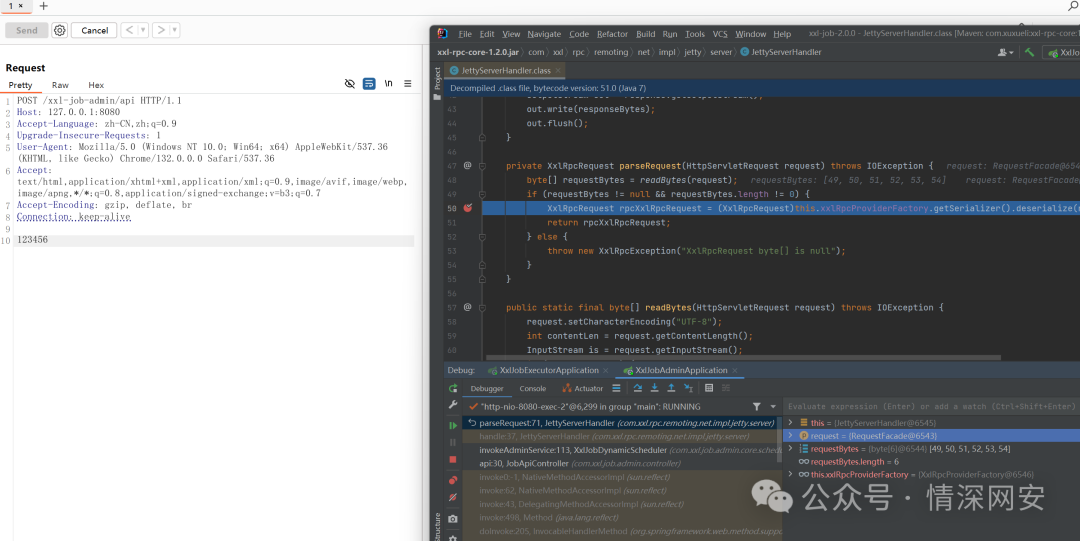Open the previous history dropdown arrow
1080x541 pixels.
[x=143, y=30]
